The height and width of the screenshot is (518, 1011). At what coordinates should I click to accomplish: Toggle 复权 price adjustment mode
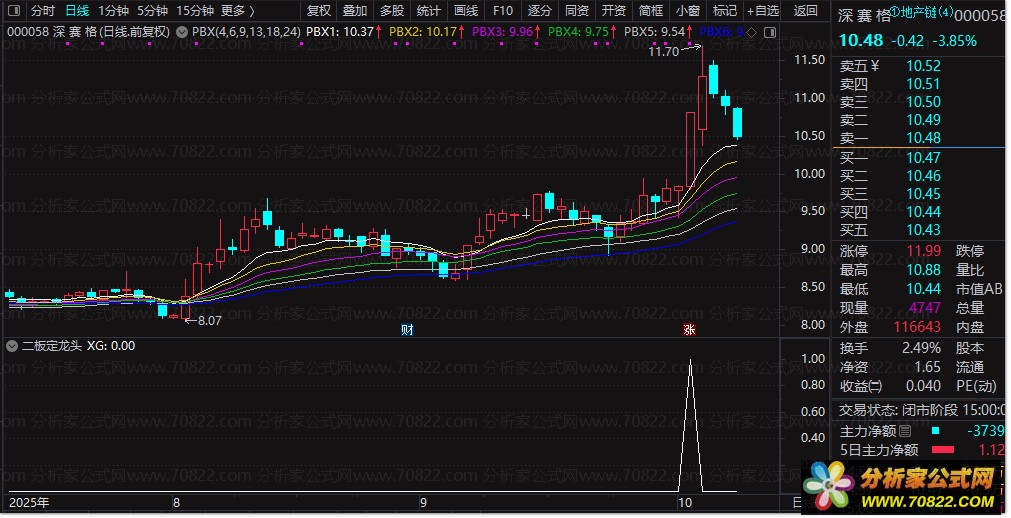pos(318,11)
